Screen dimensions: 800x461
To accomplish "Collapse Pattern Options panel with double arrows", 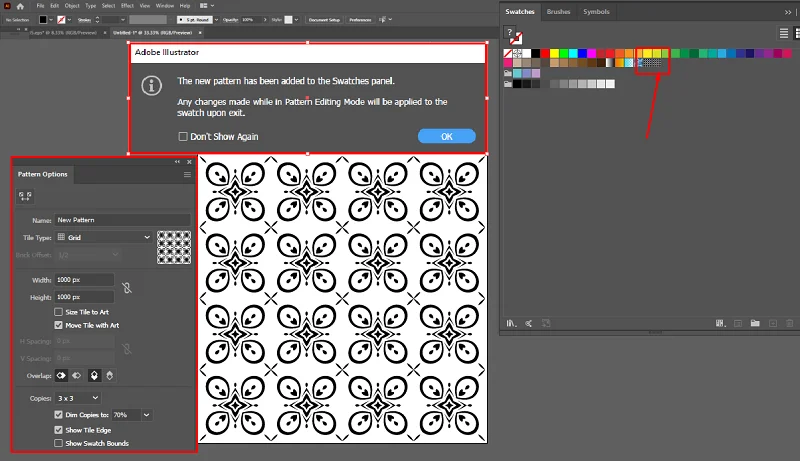I will coord(177,162).
